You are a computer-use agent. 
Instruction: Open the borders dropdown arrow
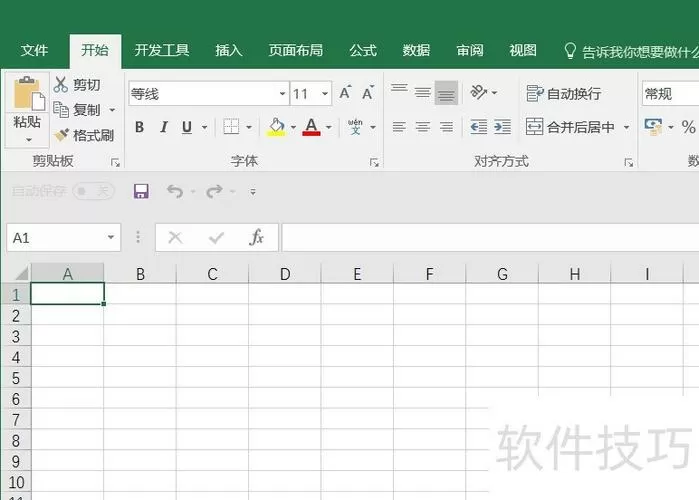coord(249,127)
